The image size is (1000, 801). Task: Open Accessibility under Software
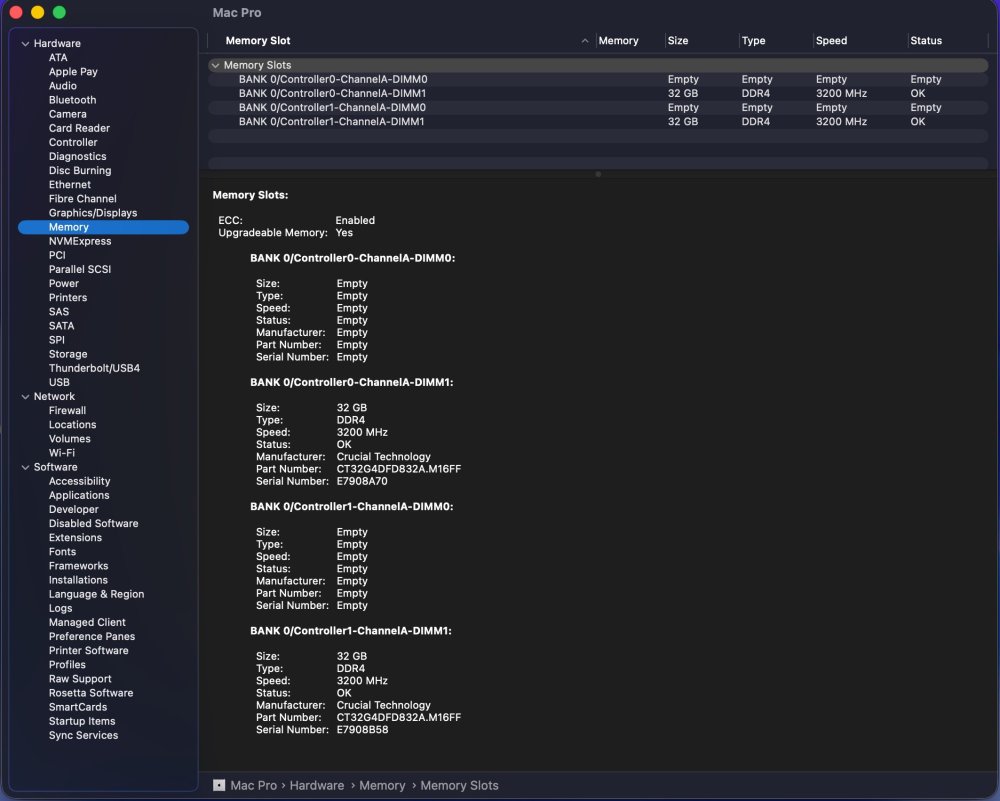(x=79, y=481)
